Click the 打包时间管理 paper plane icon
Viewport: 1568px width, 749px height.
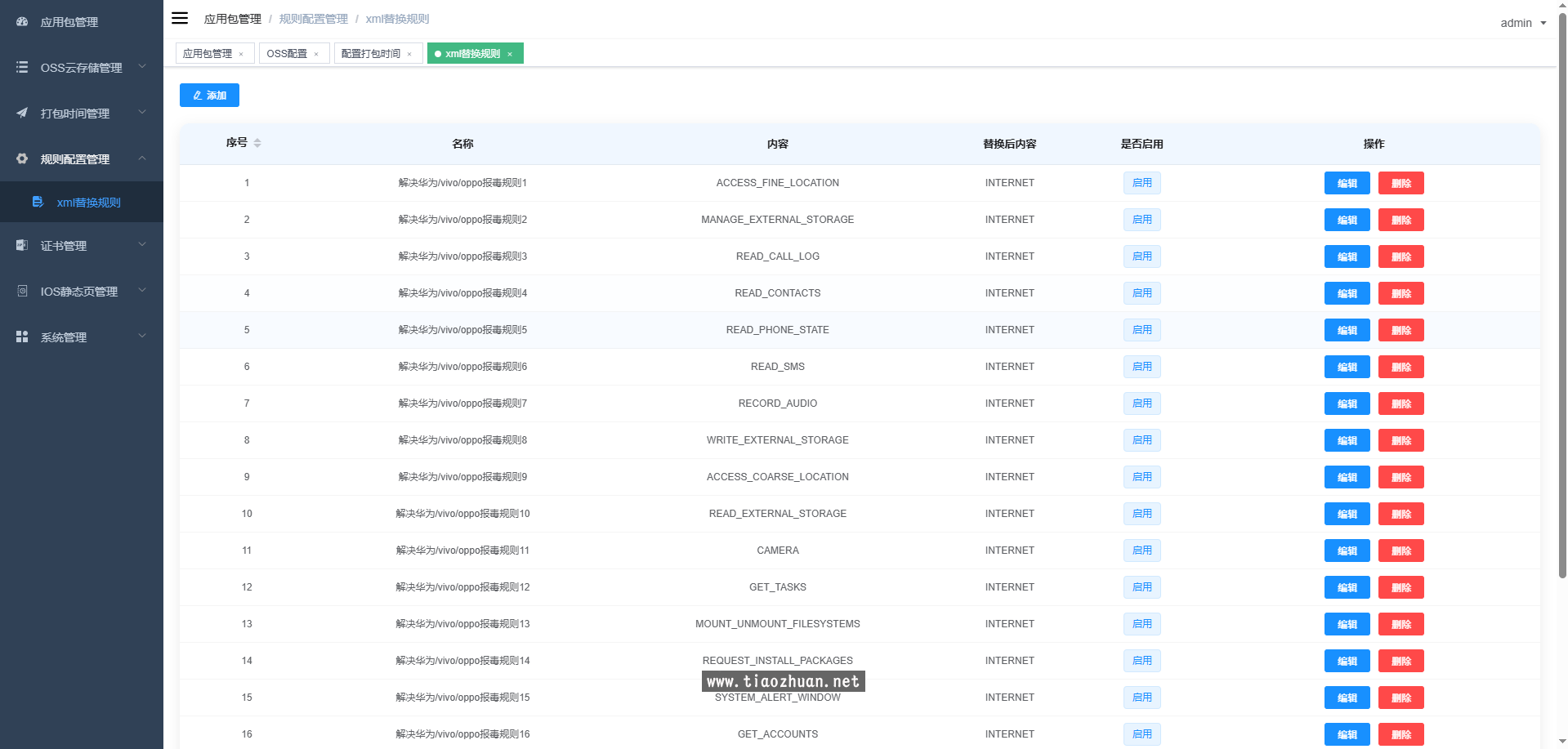click(x=22, y=114)
